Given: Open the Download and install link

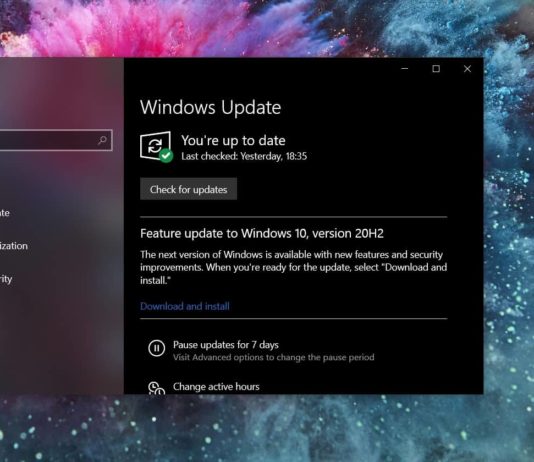Looking at the screenshot, I should 185,306.
